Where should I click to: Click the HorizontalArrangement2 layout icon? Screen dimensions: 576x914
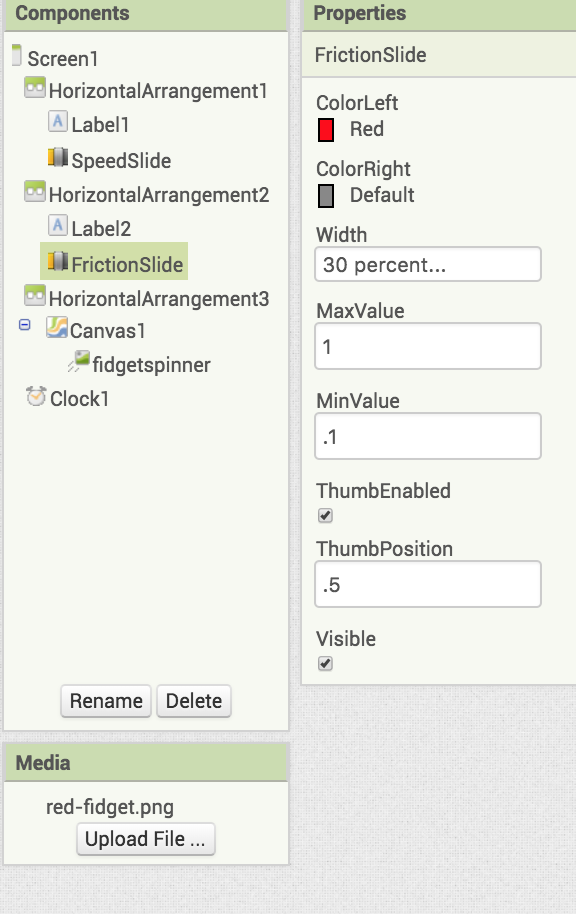[35, 192]
